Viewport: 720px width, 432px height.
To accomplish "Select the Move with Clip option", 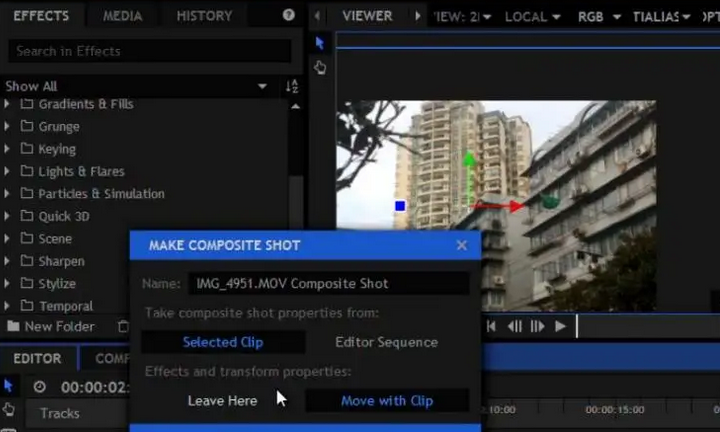I will pos(386,400).
